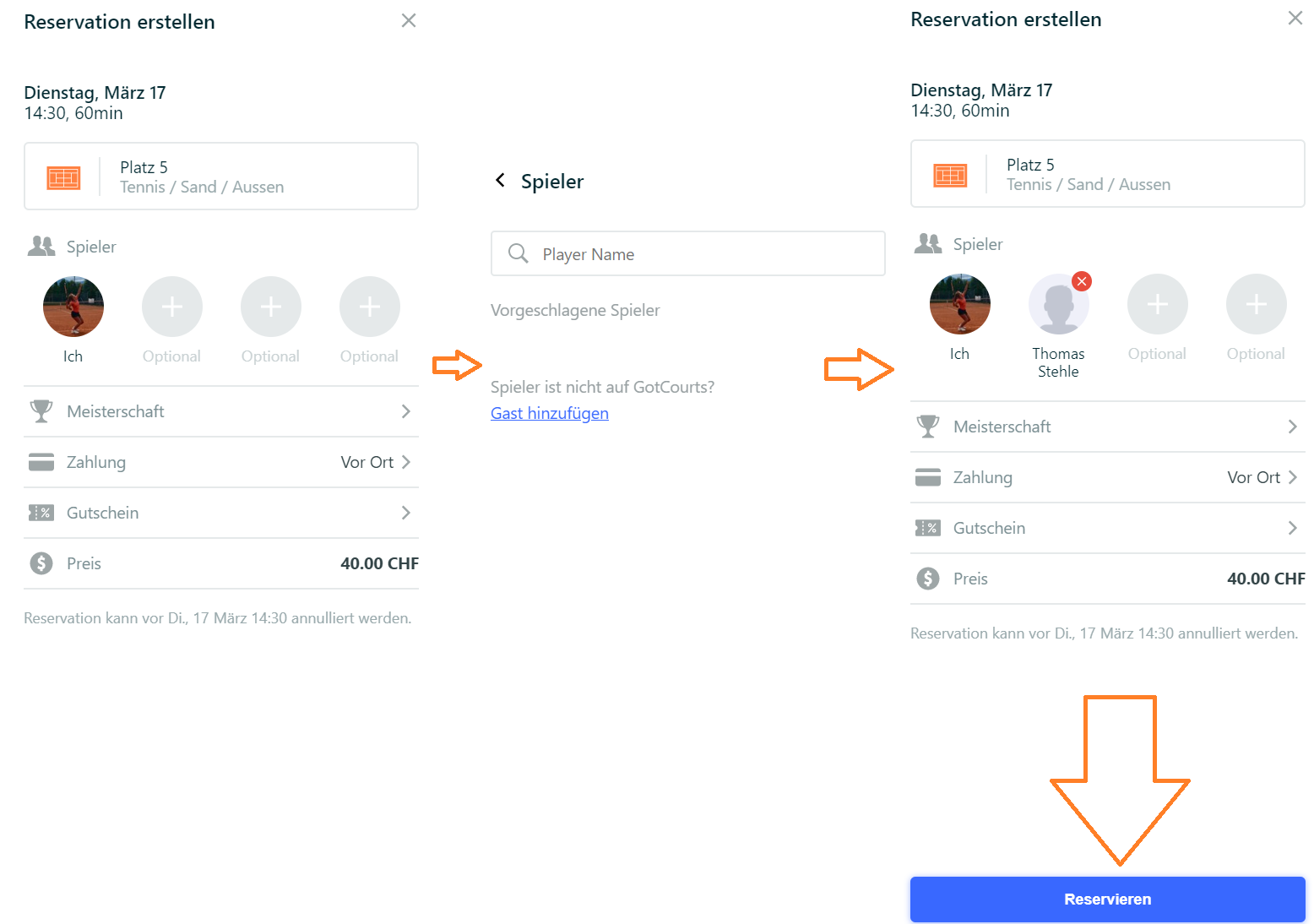Click the tennis court icon in left panel
Screen dimensions: 1314x924
coord(63,177)
